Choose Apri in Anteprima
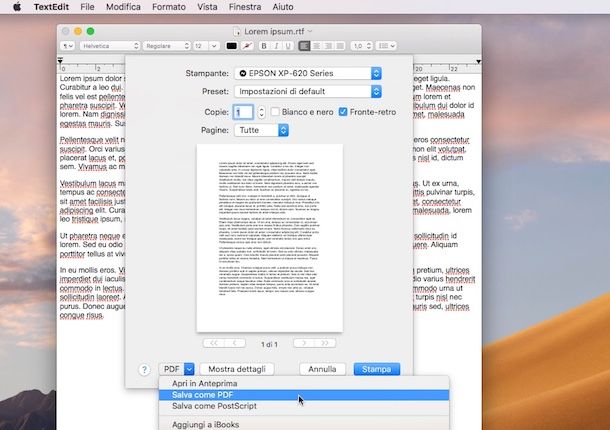Viewport: 610px width, 430px height. tap(304, 383)
